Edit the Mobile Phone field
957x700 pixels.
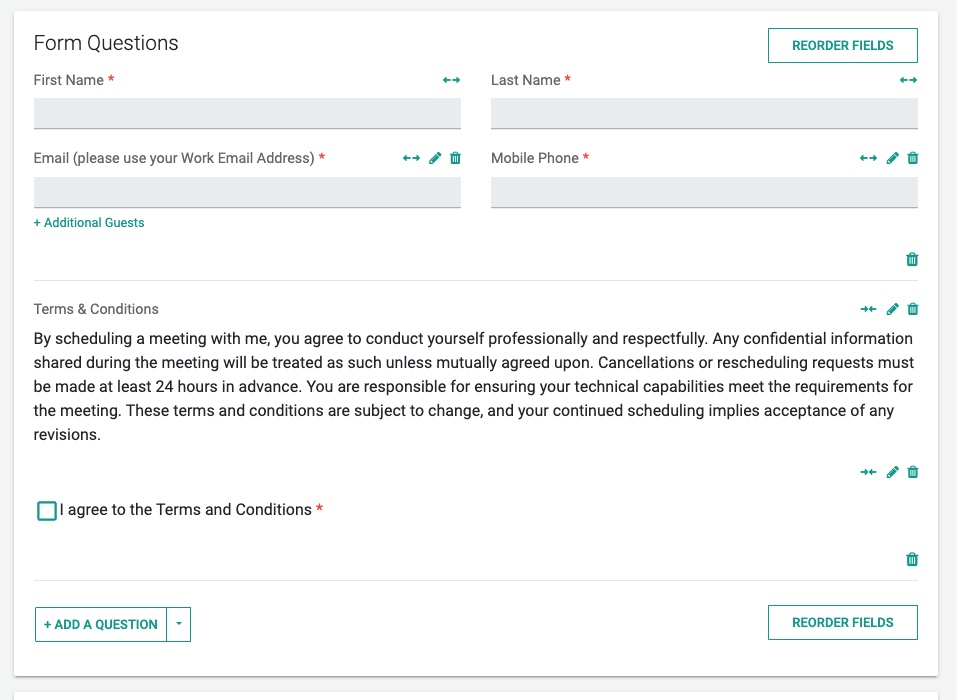pyautogui.click(x=892, y=158)
